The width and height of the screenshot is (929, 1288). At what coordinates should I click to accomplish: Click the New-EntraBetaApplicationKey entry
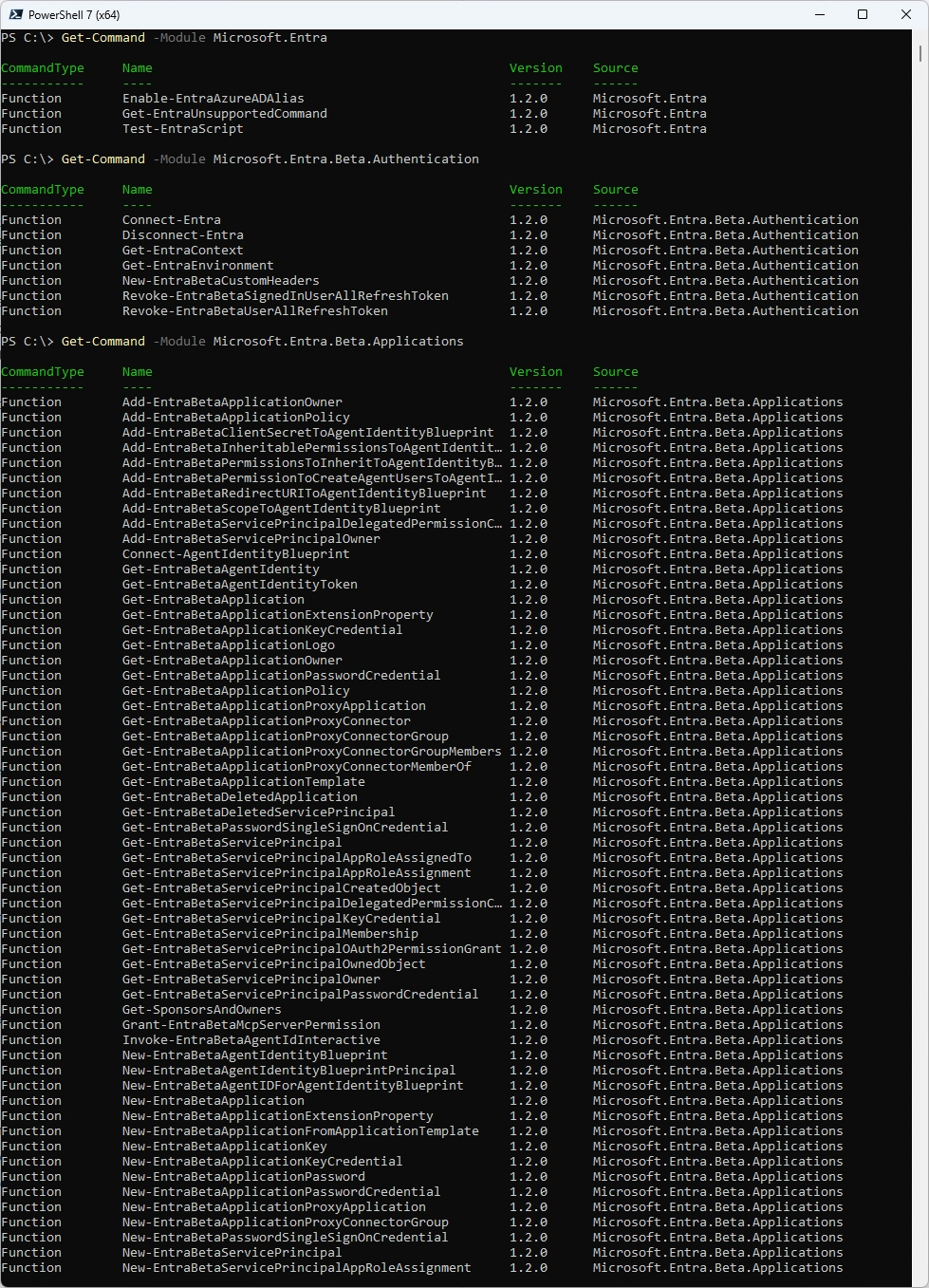click(x=224, y=1147)
